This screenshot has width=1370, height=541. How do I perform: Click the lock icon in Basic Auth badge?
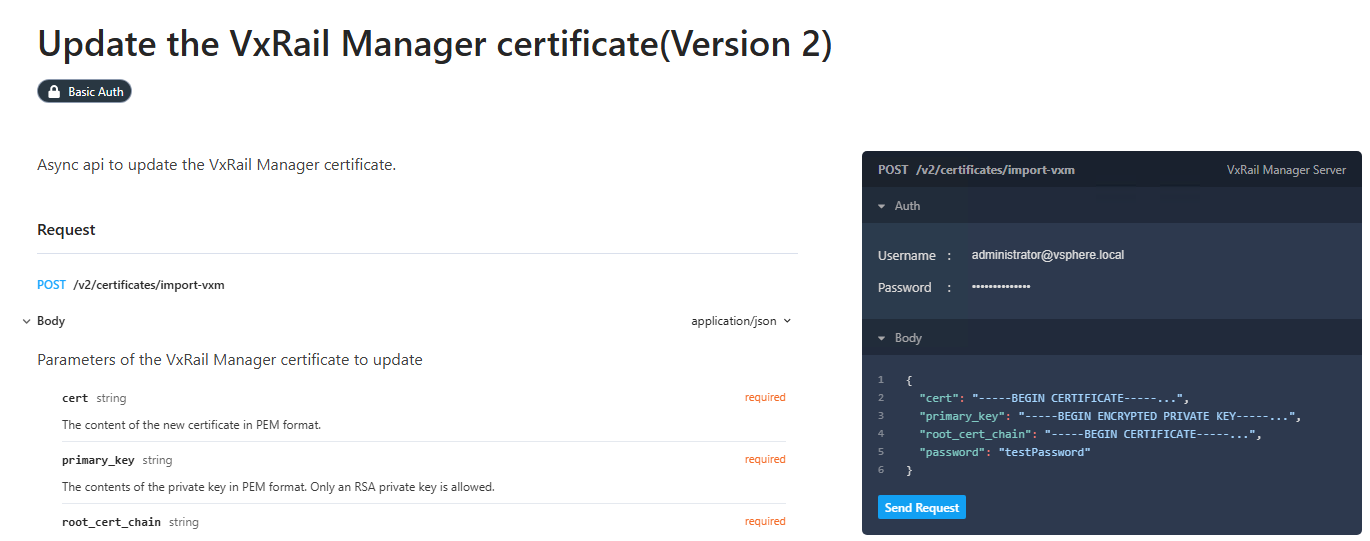click(x=54, y=92)
